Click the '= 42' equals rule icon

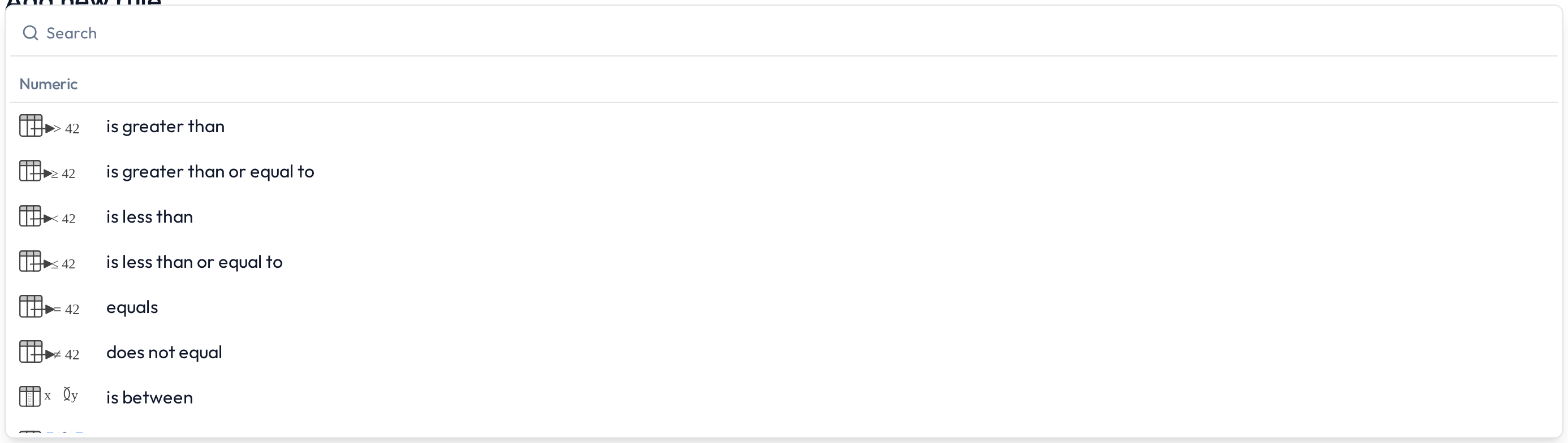pyautogui.click(x=49, y=307)
